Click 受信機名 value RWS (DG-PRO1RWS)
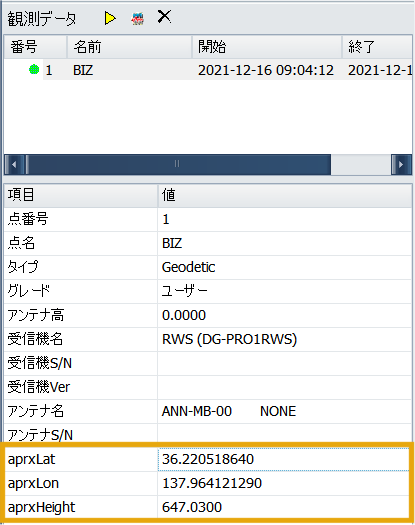Viewport: 415px width, 525px height. point(229,339)
